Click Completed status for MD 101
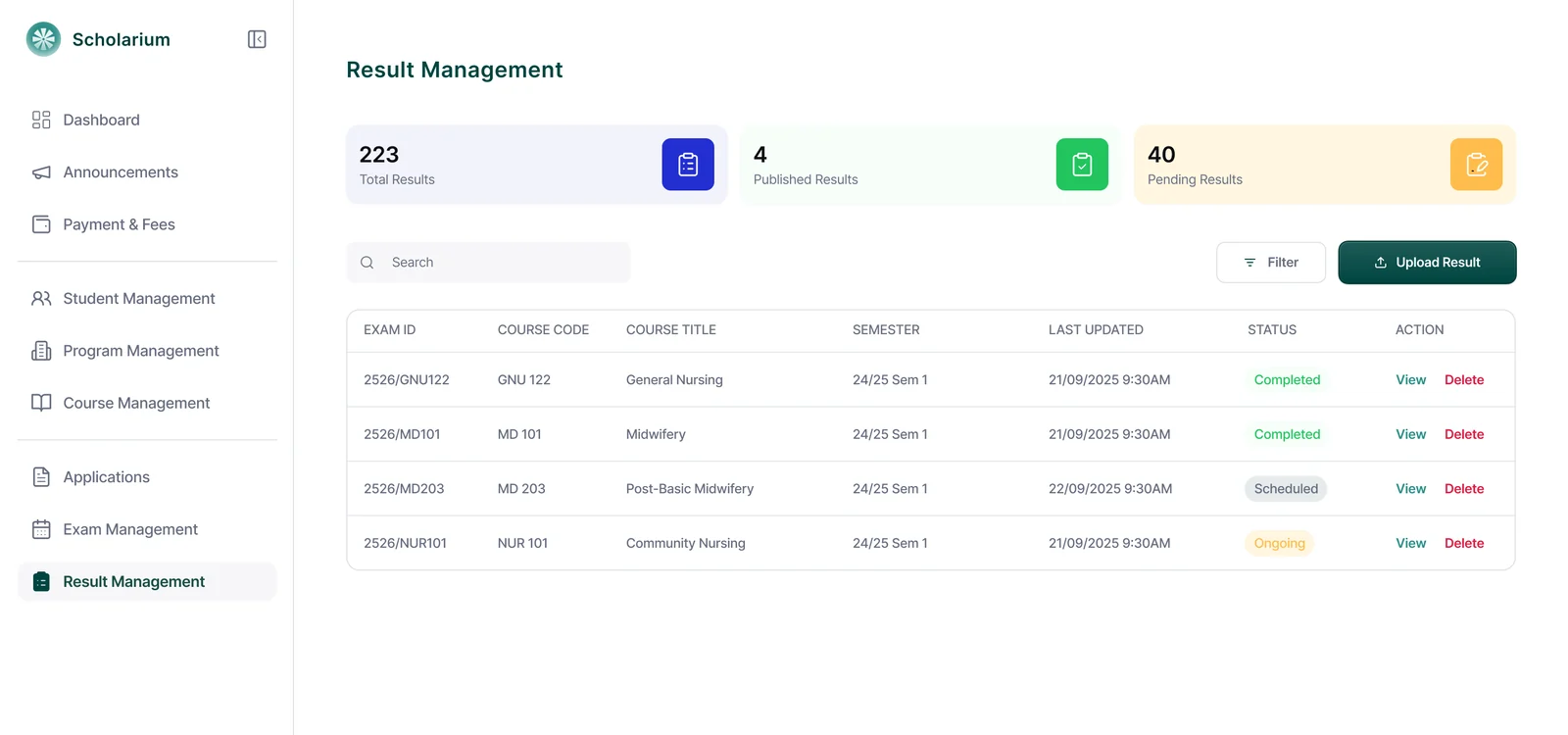This screenshot has height=735, width=1568. click(x=1287, y=434)
